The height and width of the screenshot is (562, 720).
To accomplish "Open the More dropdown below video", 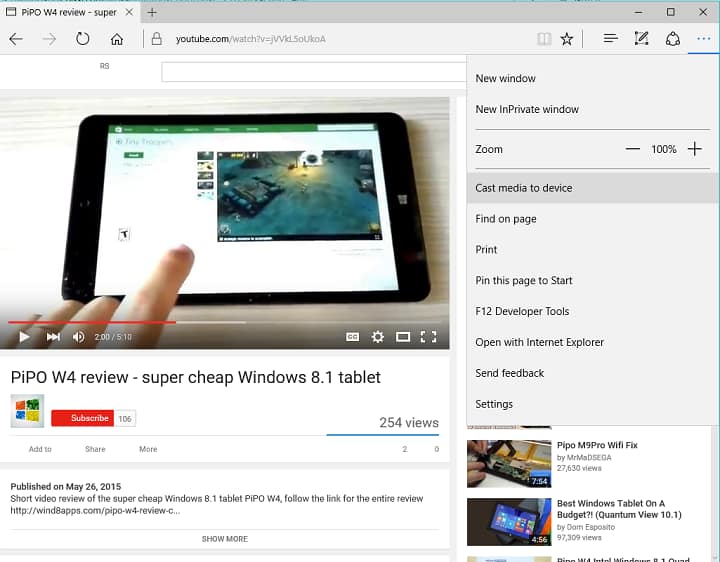I will tap(148, 449).
